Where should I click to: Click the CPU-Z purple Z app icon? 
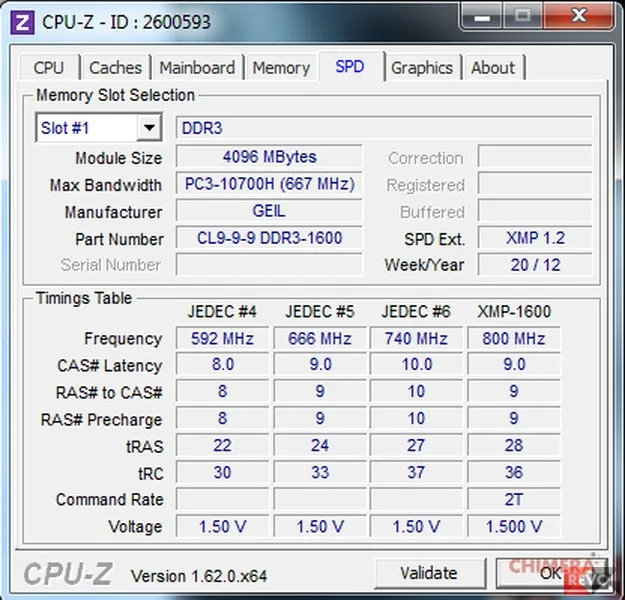(x=22, y=23)
